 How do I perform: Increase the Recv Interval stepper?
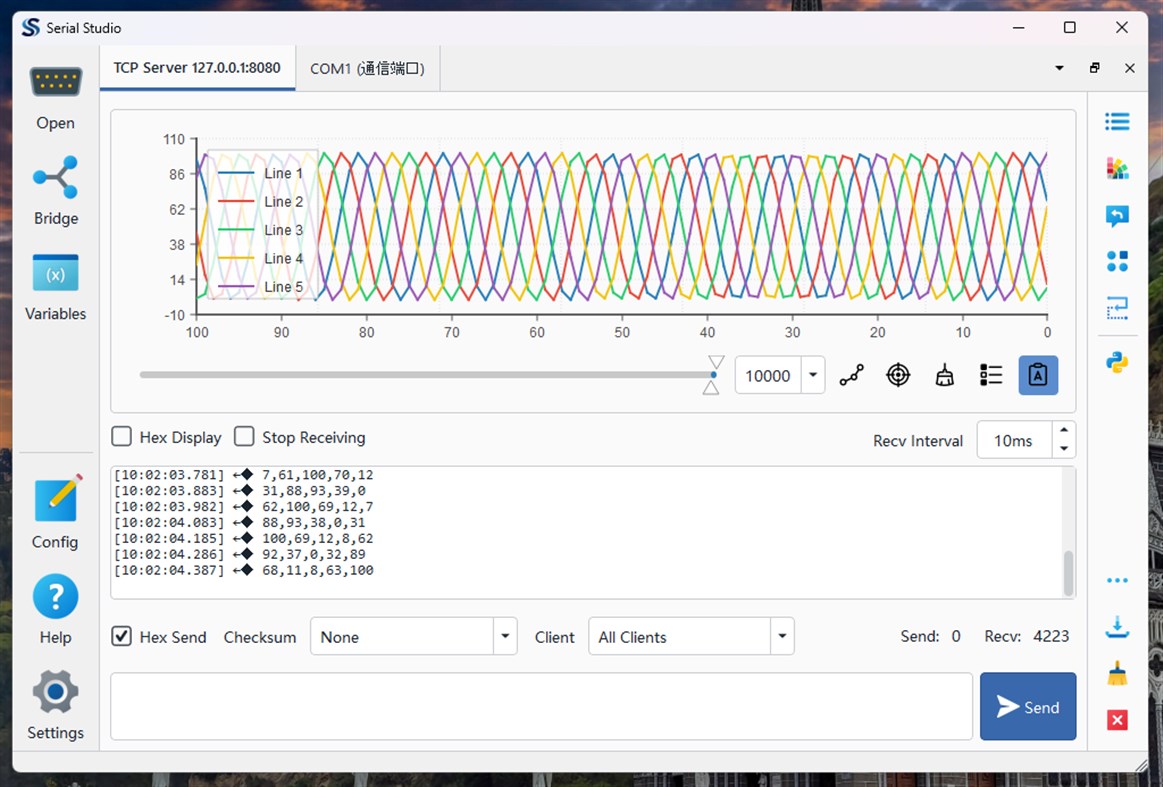click(x=1064, y=430)
